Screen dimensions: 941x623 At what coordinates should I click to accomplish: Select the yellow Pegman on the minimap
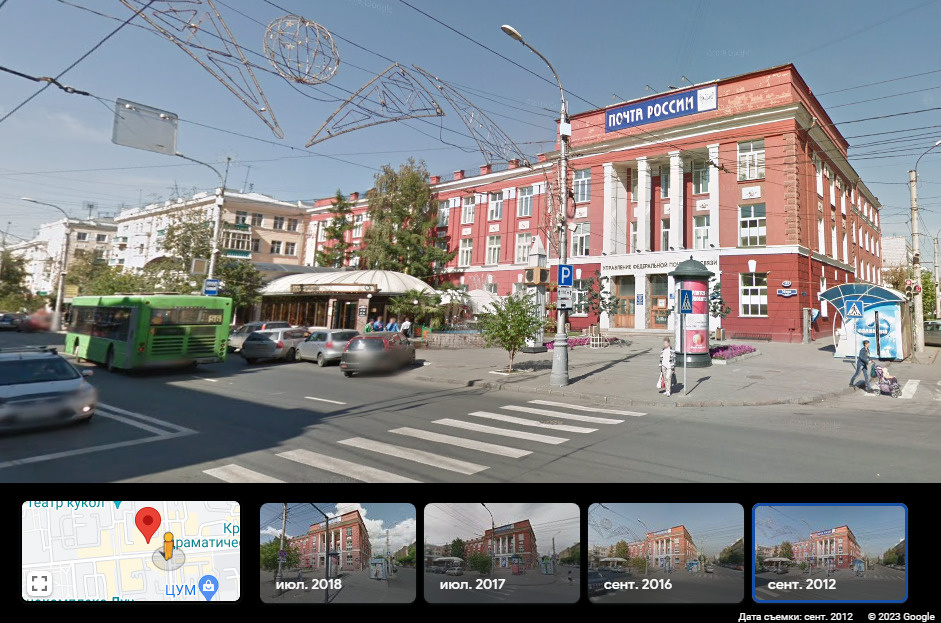coord(169,546)
